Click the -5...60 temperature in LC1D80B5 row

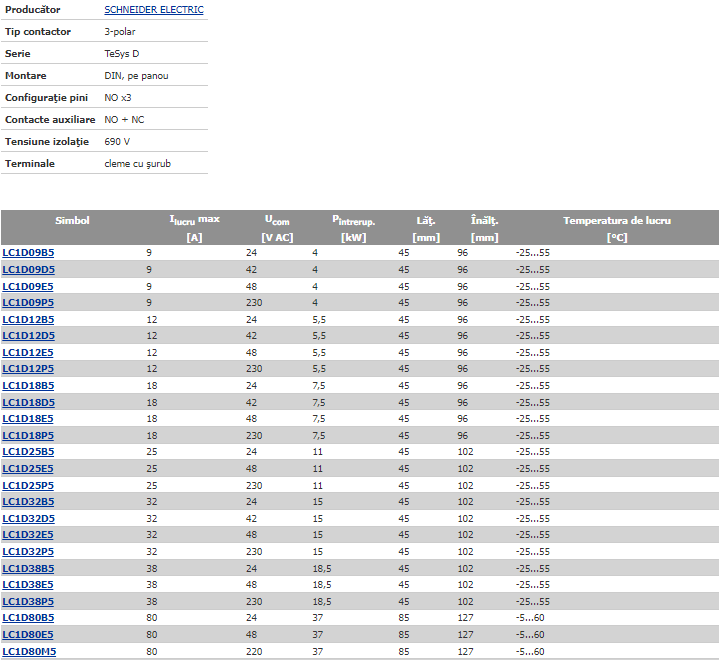pos(530,618)
